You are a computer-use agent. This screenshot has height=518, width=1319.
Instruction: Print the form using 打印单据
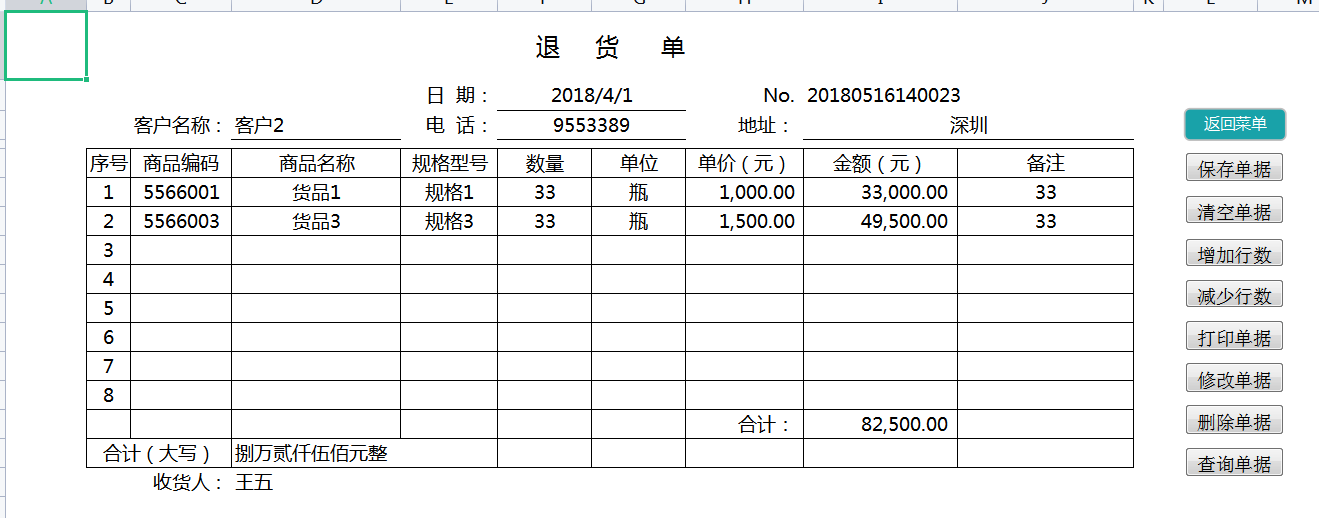[1234, 338]
